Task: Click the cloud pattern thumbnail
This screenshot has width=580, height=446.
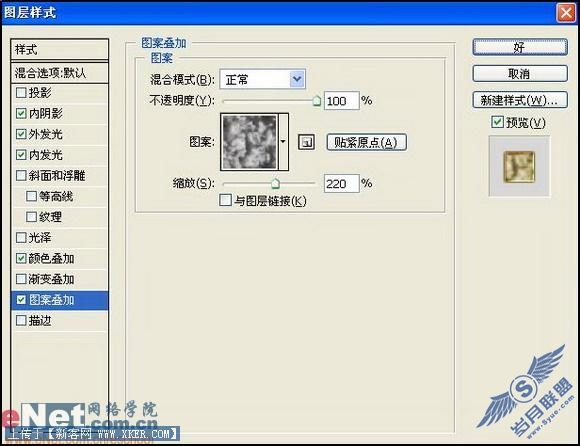Action: (x=249, y=142)
